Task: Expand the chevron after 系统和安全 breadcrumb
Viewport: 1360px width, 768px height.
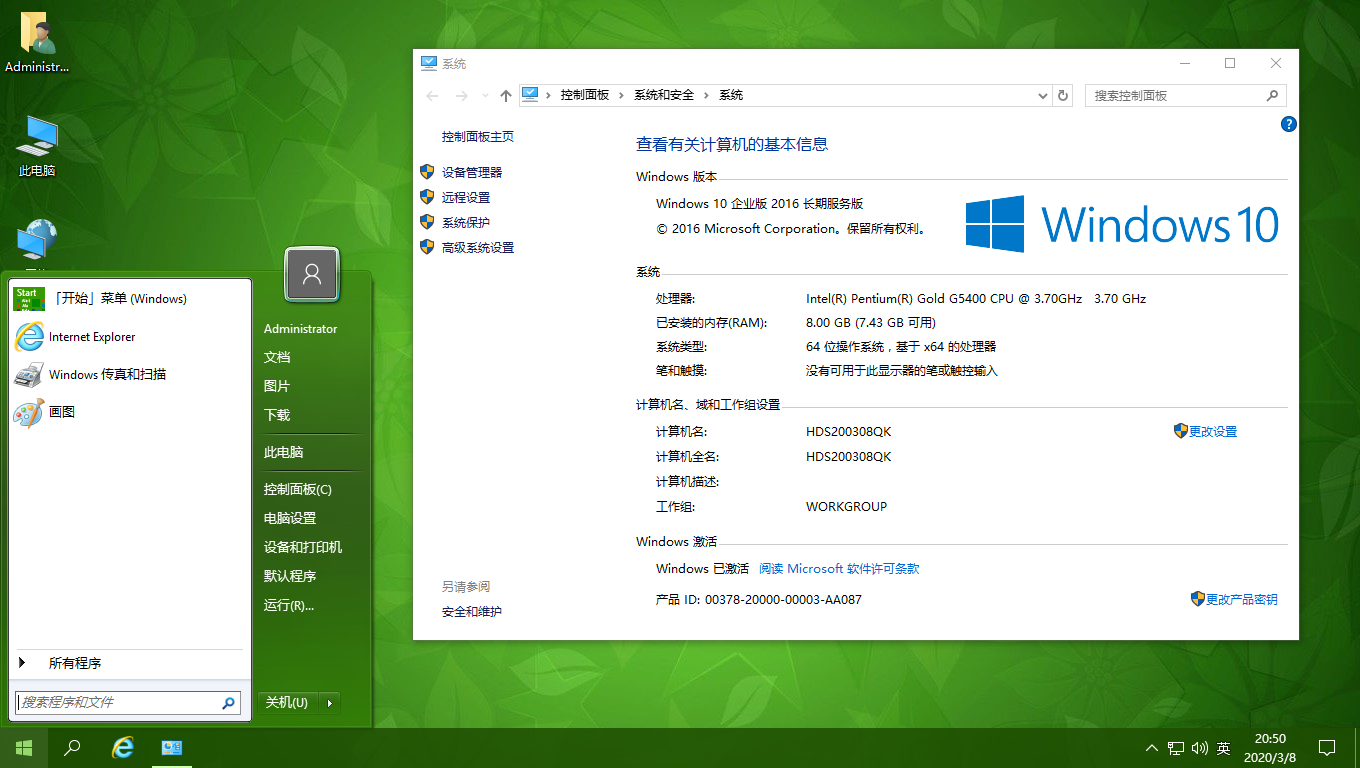Action: (x=706, y=95)
